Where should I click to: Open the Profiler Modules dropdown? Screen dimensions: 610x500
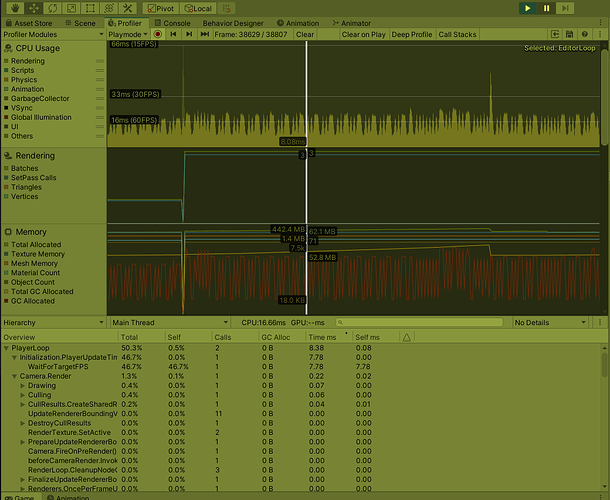click(53, 34)
